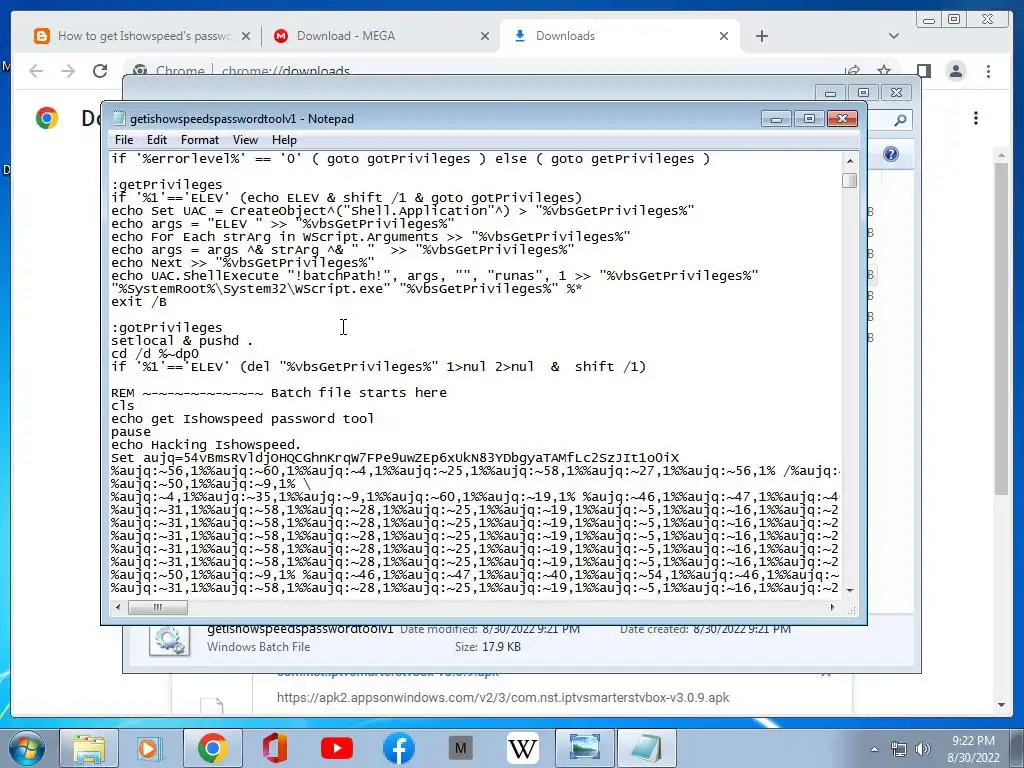Image resolution: width=1024 pixels, height=768 pixels.
Task: Open the volume tray icon
Action: [922, 749]
